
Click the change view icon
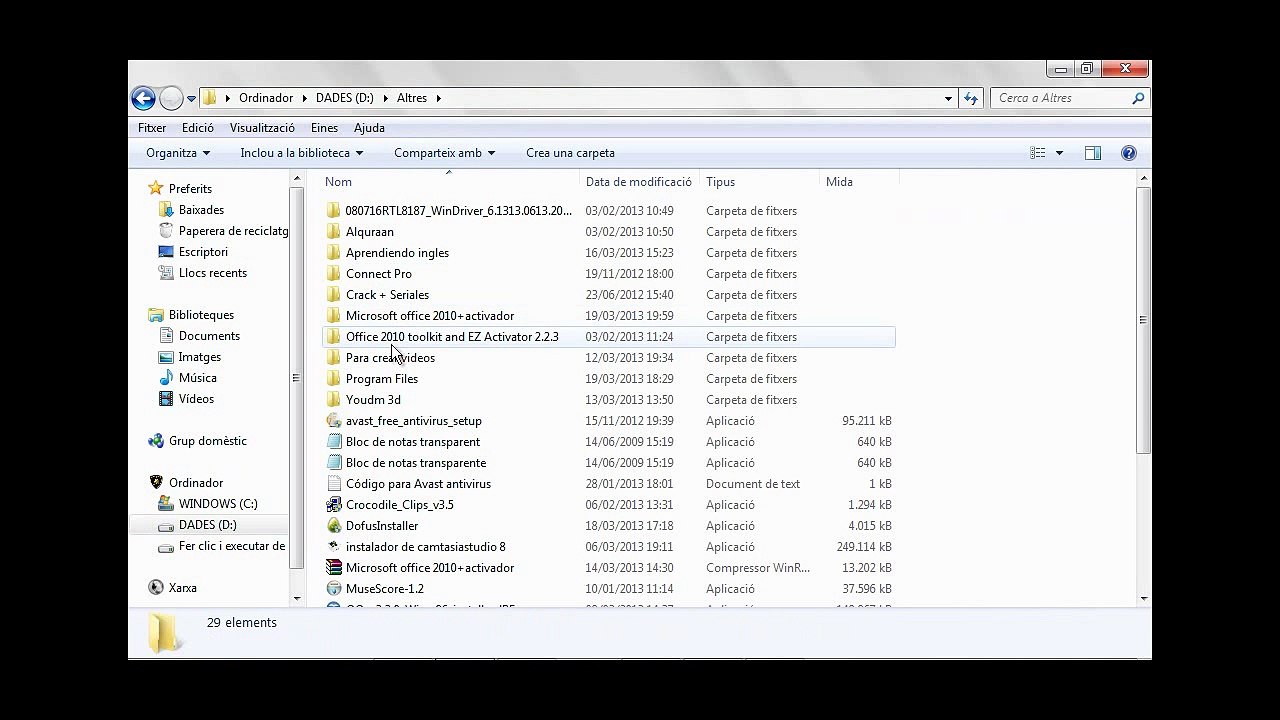1038,153
